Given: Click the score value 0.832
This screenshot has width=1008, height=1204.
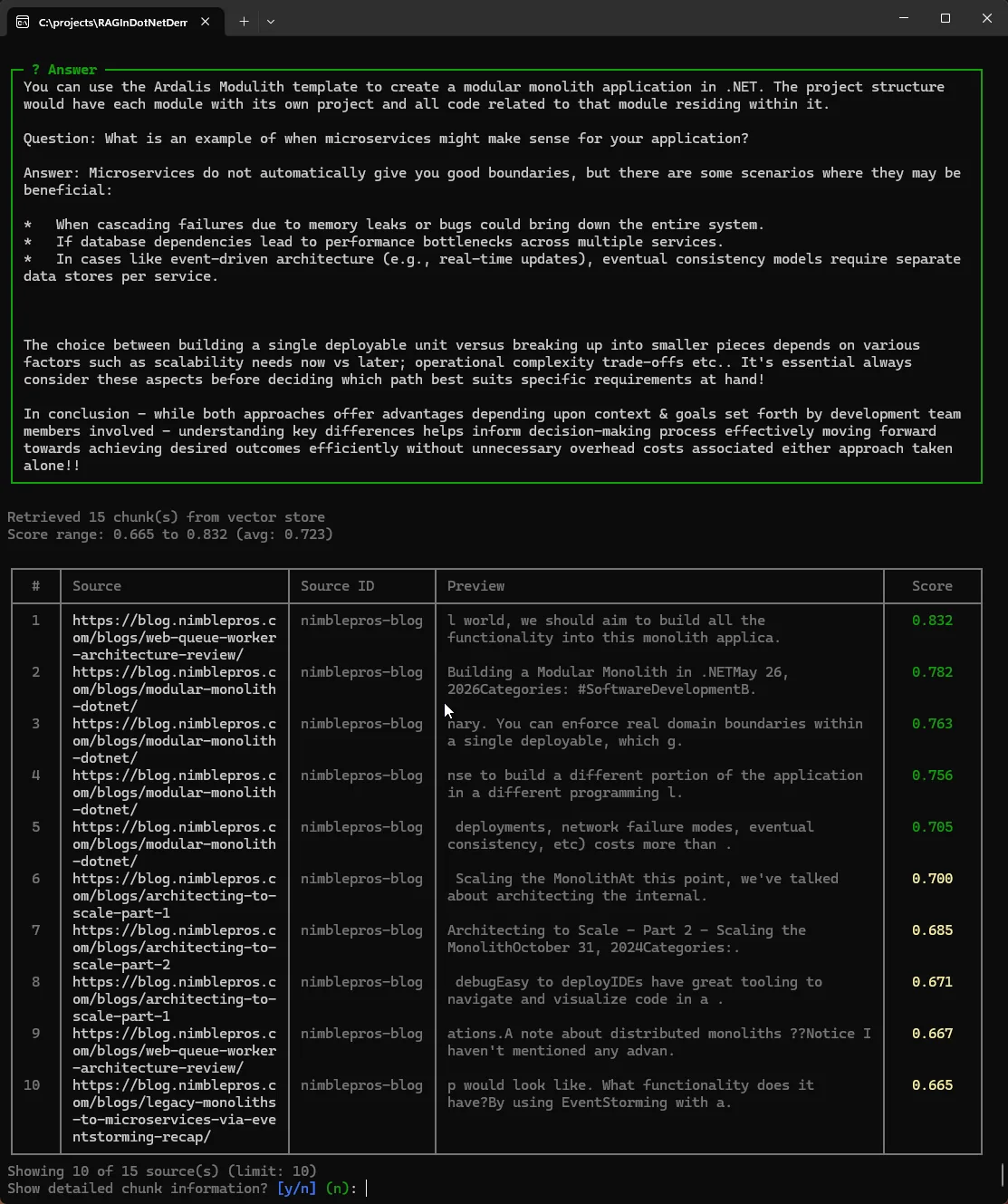Looking at the screenshot, I should [x=932, y=621].
